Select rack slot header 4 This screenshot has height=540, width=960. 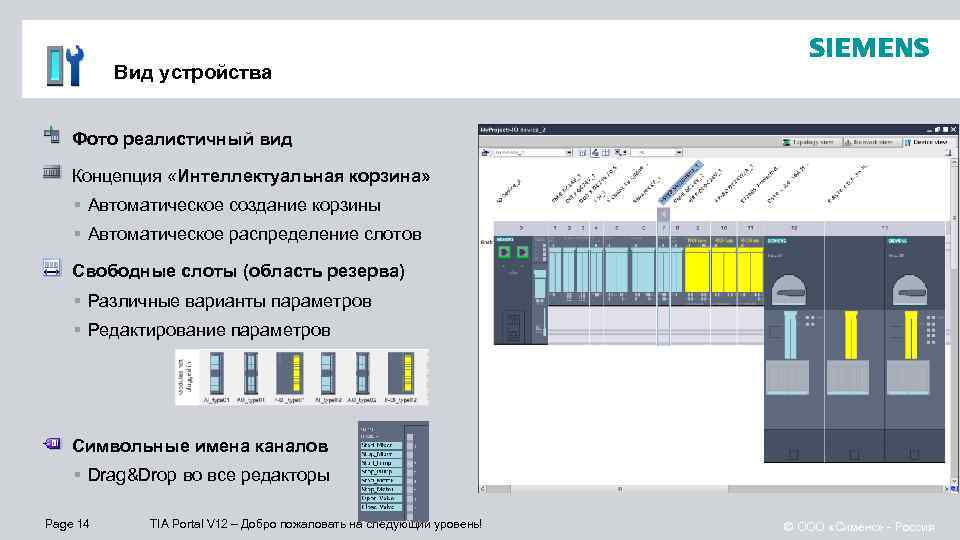point(596,228)
